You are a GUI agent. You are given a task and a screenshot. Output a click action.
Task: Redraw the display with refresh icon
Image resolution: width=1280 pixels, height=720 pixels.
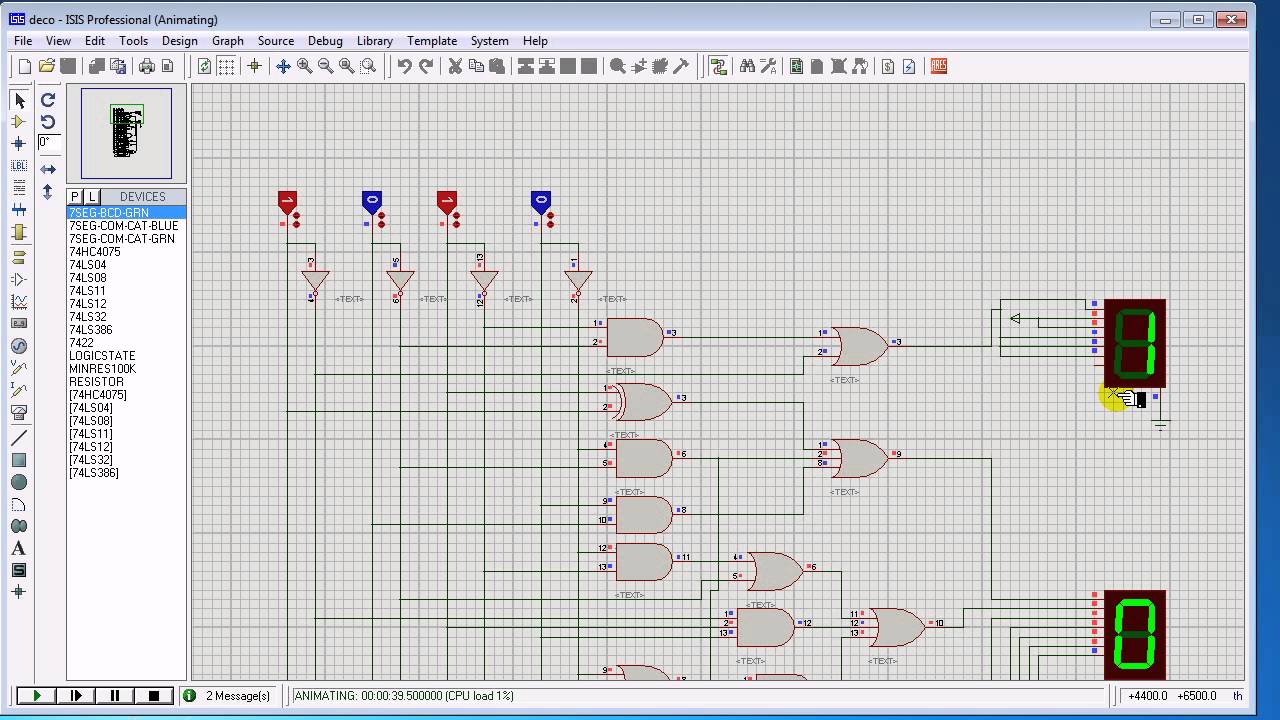(x=205, y=66)
